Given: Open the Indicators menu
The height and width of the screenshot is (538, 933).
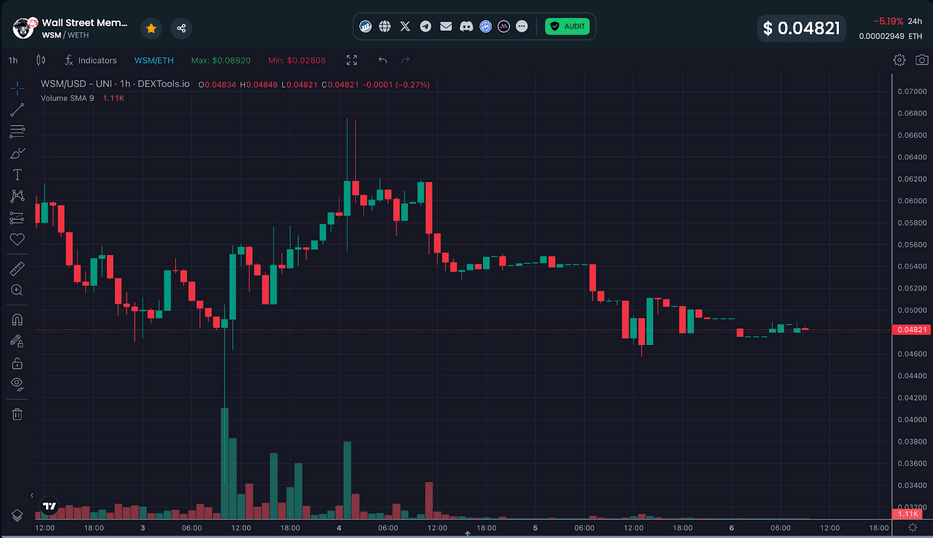Looking at the screenshot, I should coord(90,60).
